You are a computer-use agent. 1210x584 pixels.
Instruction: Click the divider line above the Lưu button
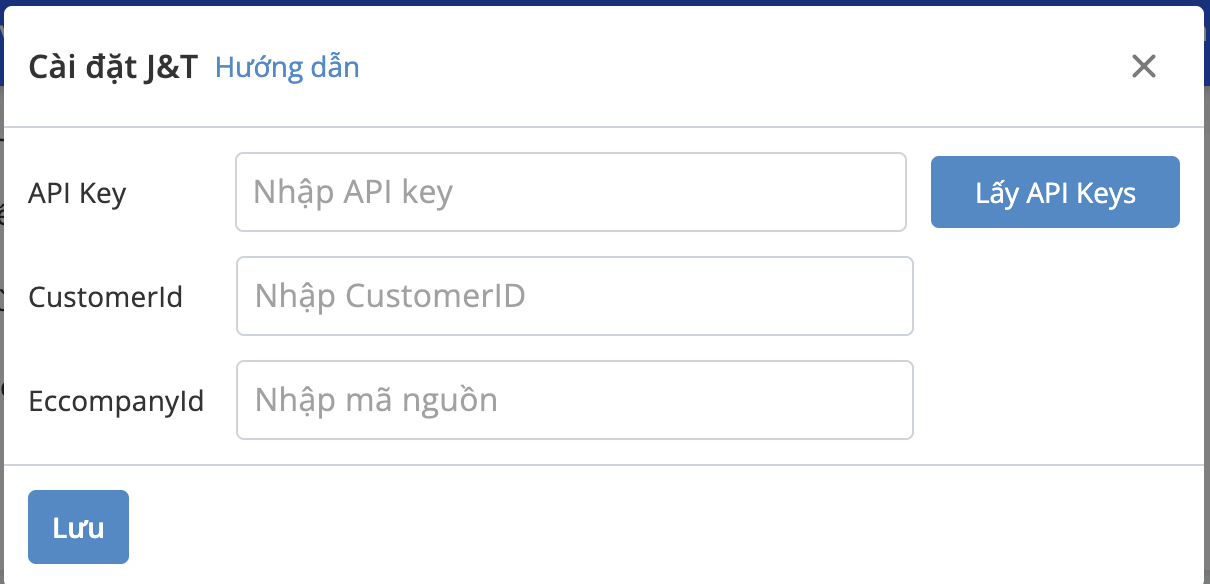click(604, 465)
